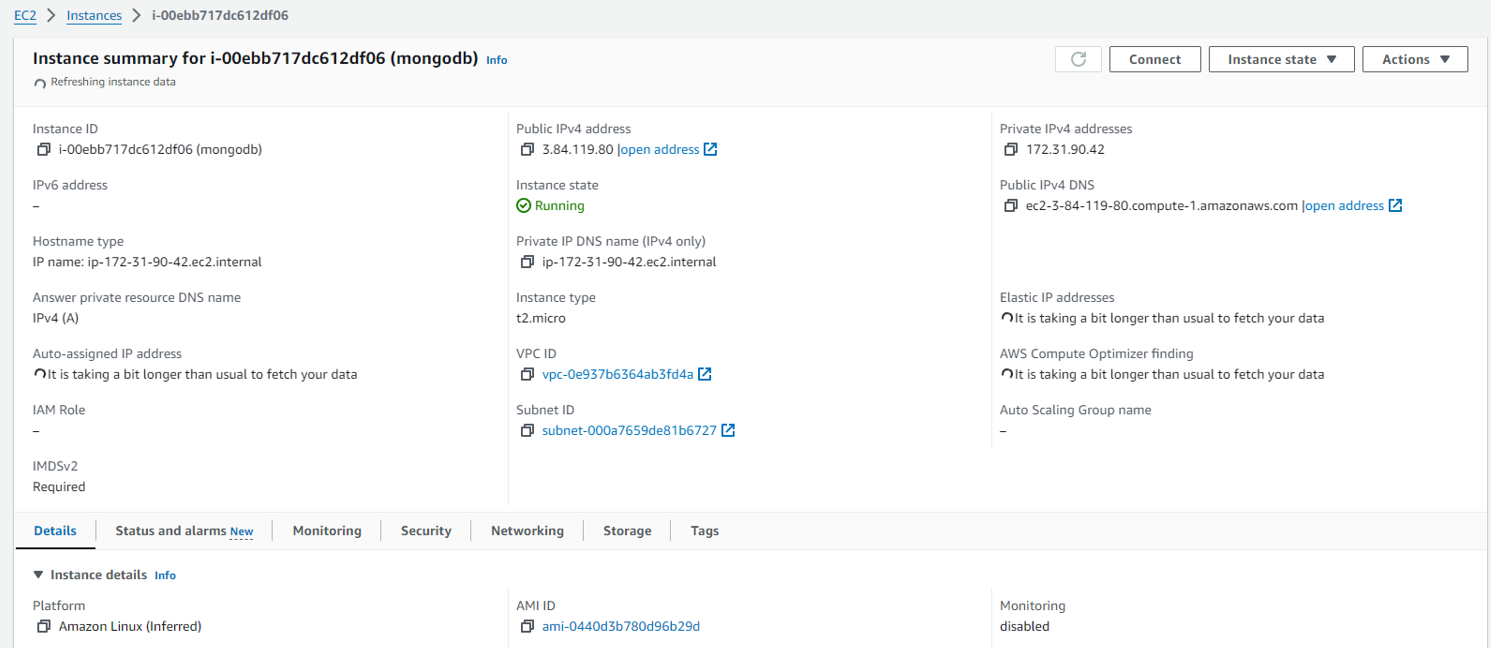Switch to the Security tab
This screenshot has width=1491, height=648.
pyautogui.click(x=426, y=531)
